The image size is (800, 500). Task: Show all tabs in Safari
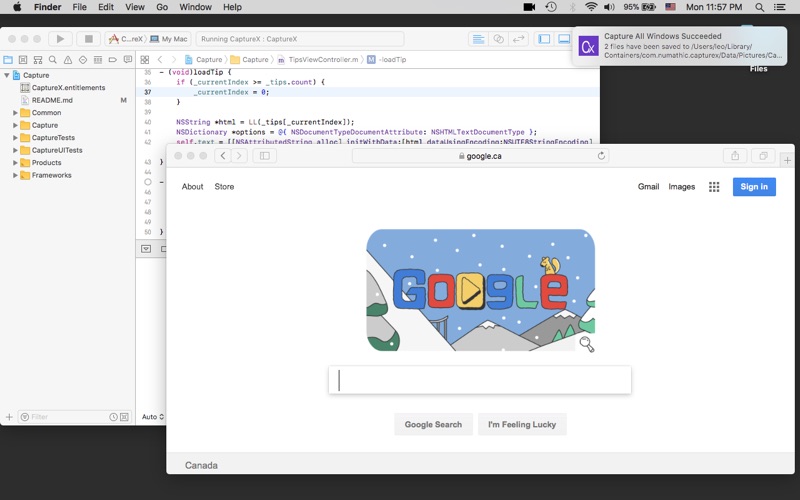(x=763, y=156)
